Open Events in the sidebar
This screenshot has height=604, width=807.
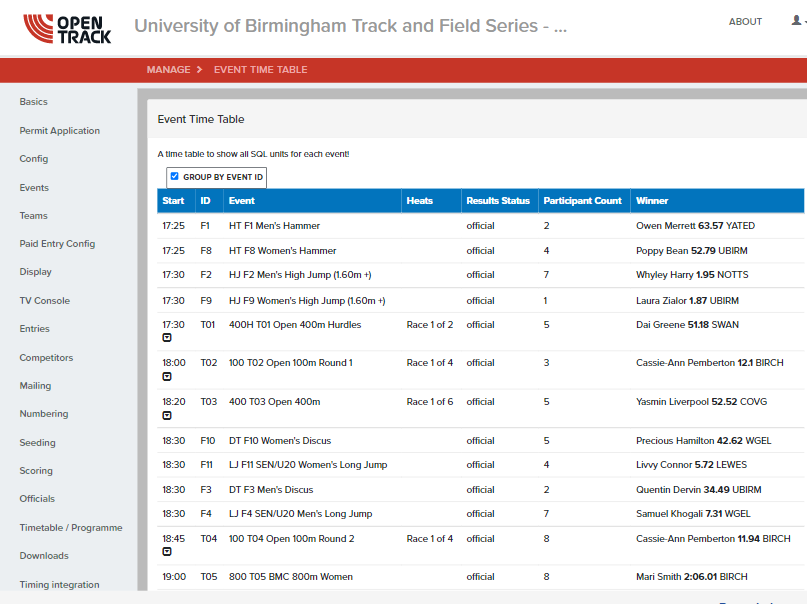coord(34,188)
